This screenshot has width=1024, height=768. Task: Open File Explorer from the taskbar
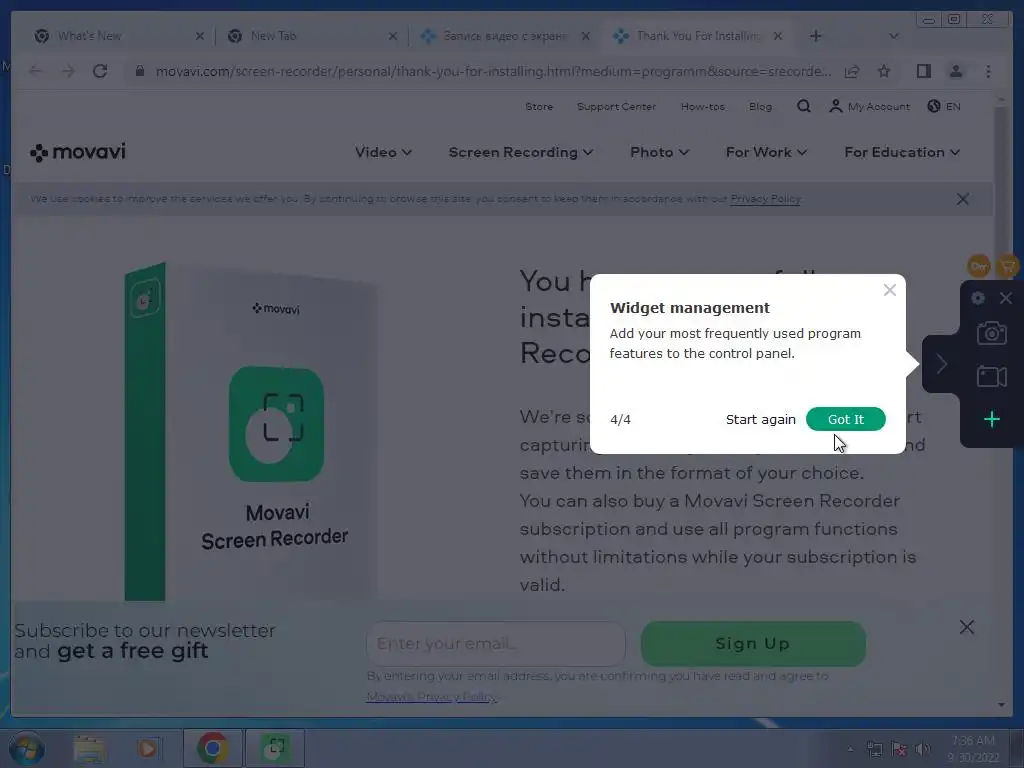click(x=89, y=748)
